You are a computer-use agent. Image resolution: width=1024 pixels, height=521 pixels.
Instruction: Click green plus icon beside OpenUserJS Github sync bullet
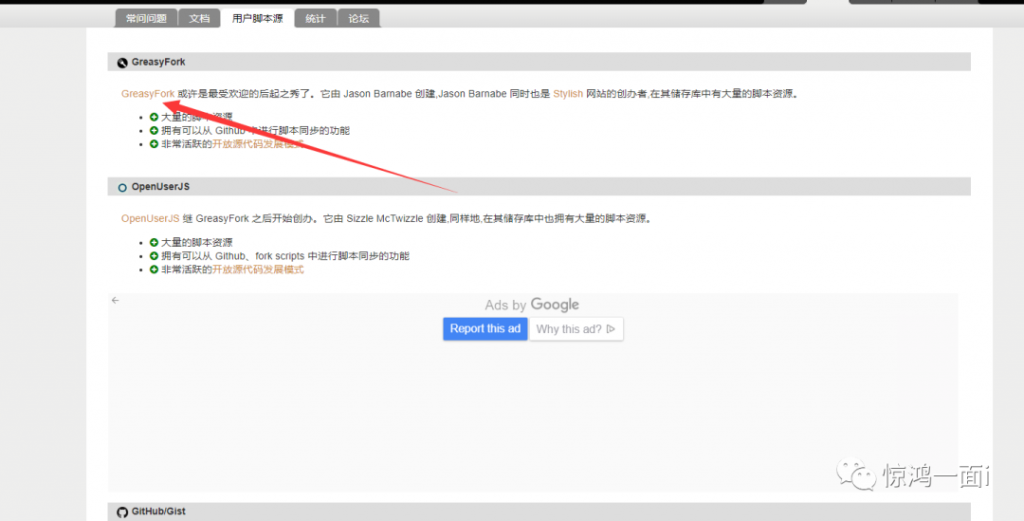tap(154, 256)
